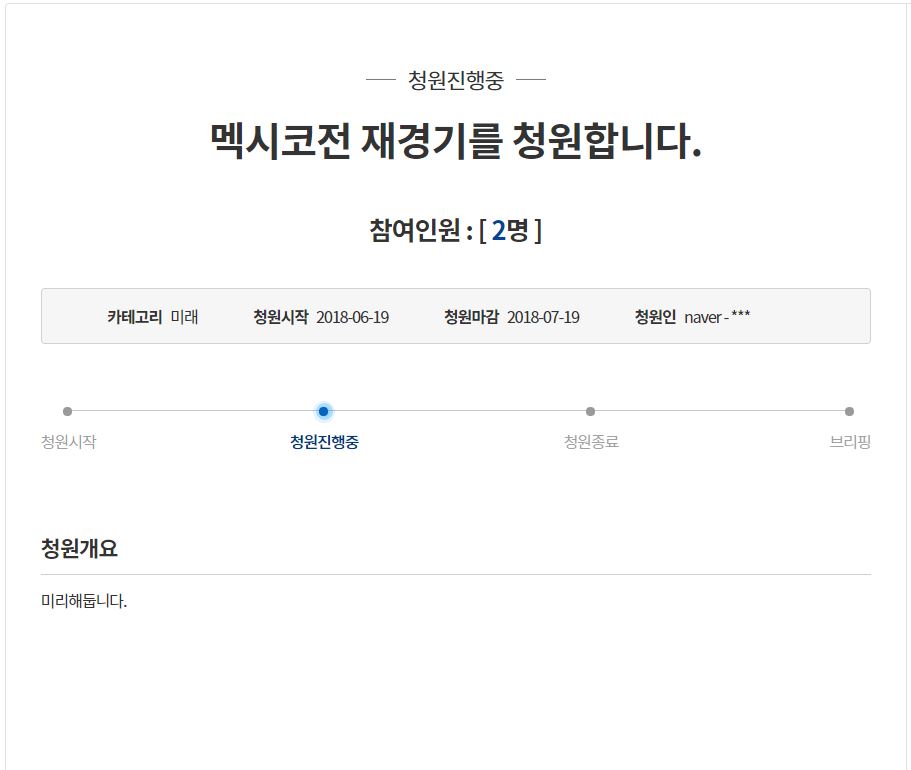Click the deadline date 2018-07-19
The width and height of the screenshot is (911, 770).
[543, 317]
